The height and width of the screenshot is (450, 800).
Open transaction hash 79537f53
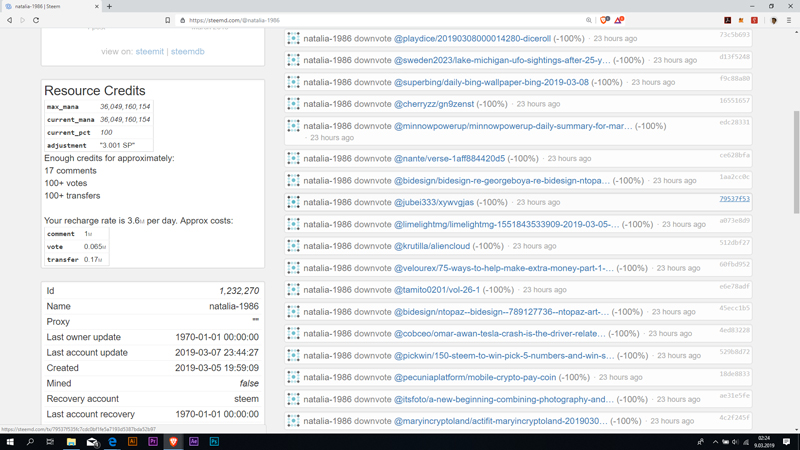point(735,198)
